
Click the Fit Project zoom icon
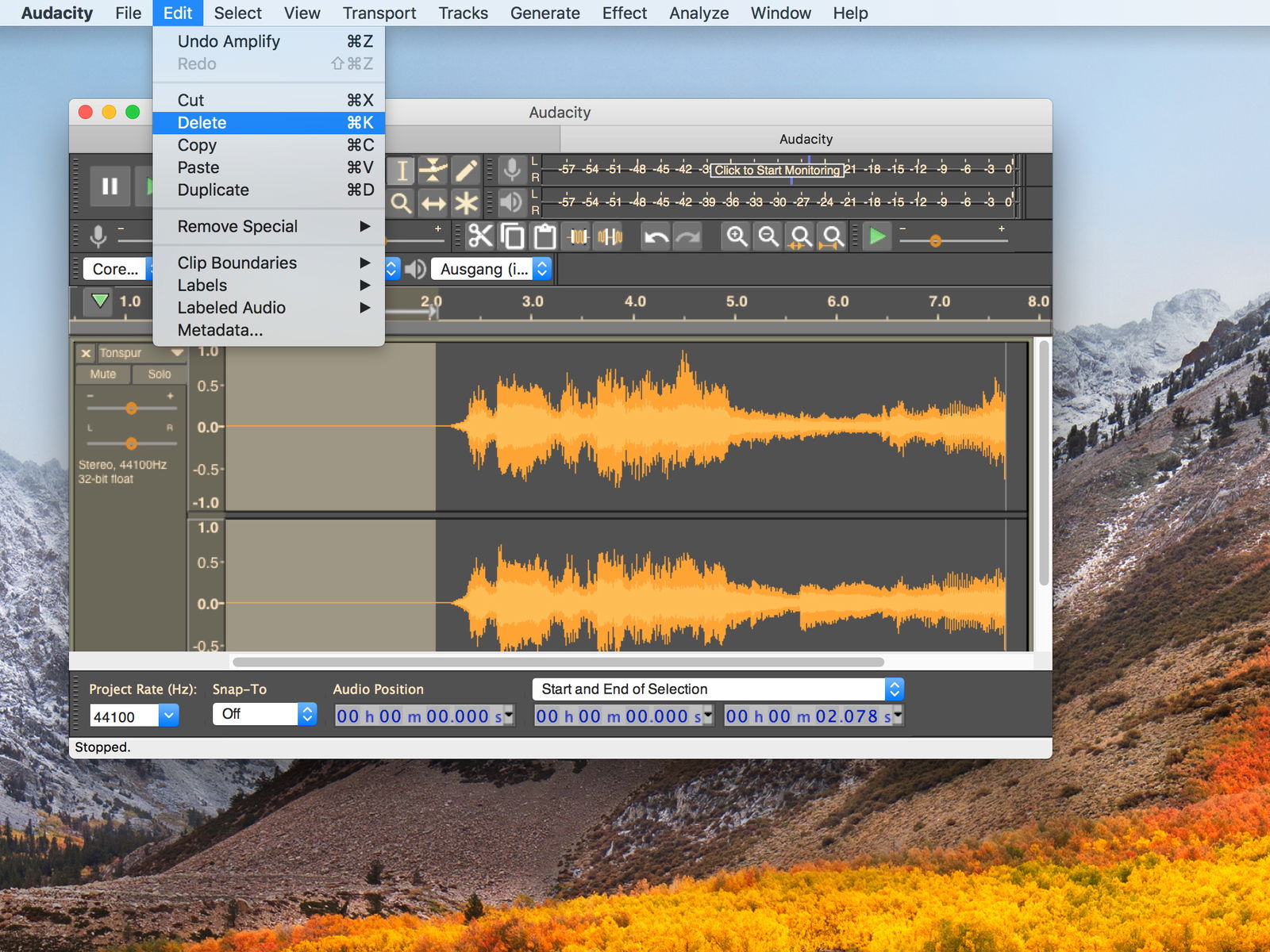(x=832, y=236)
